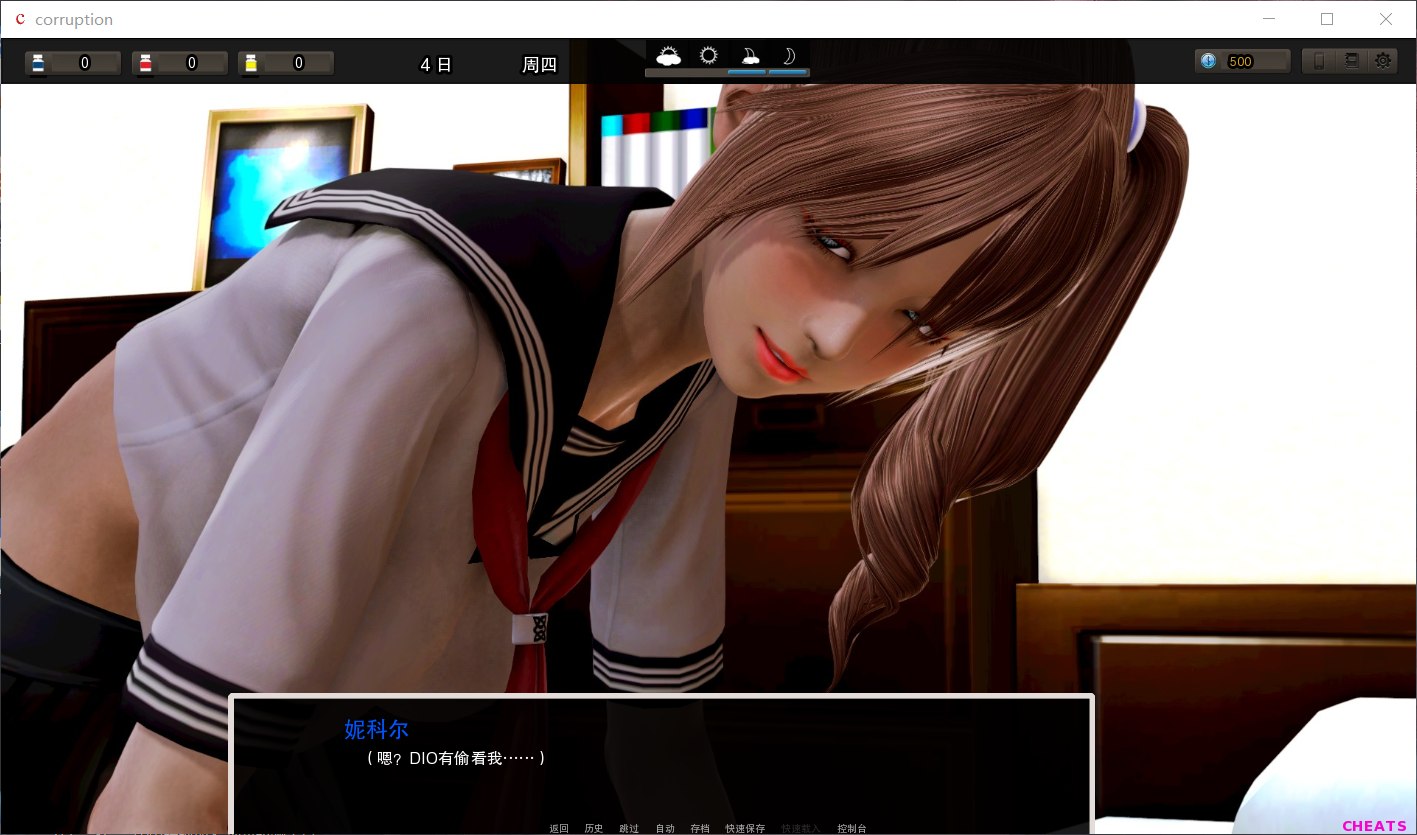This screenshot has height=835, width=1417.
Task: Click the blue coin money icon
Action: pyautogui.click(x=1209, y=61)
